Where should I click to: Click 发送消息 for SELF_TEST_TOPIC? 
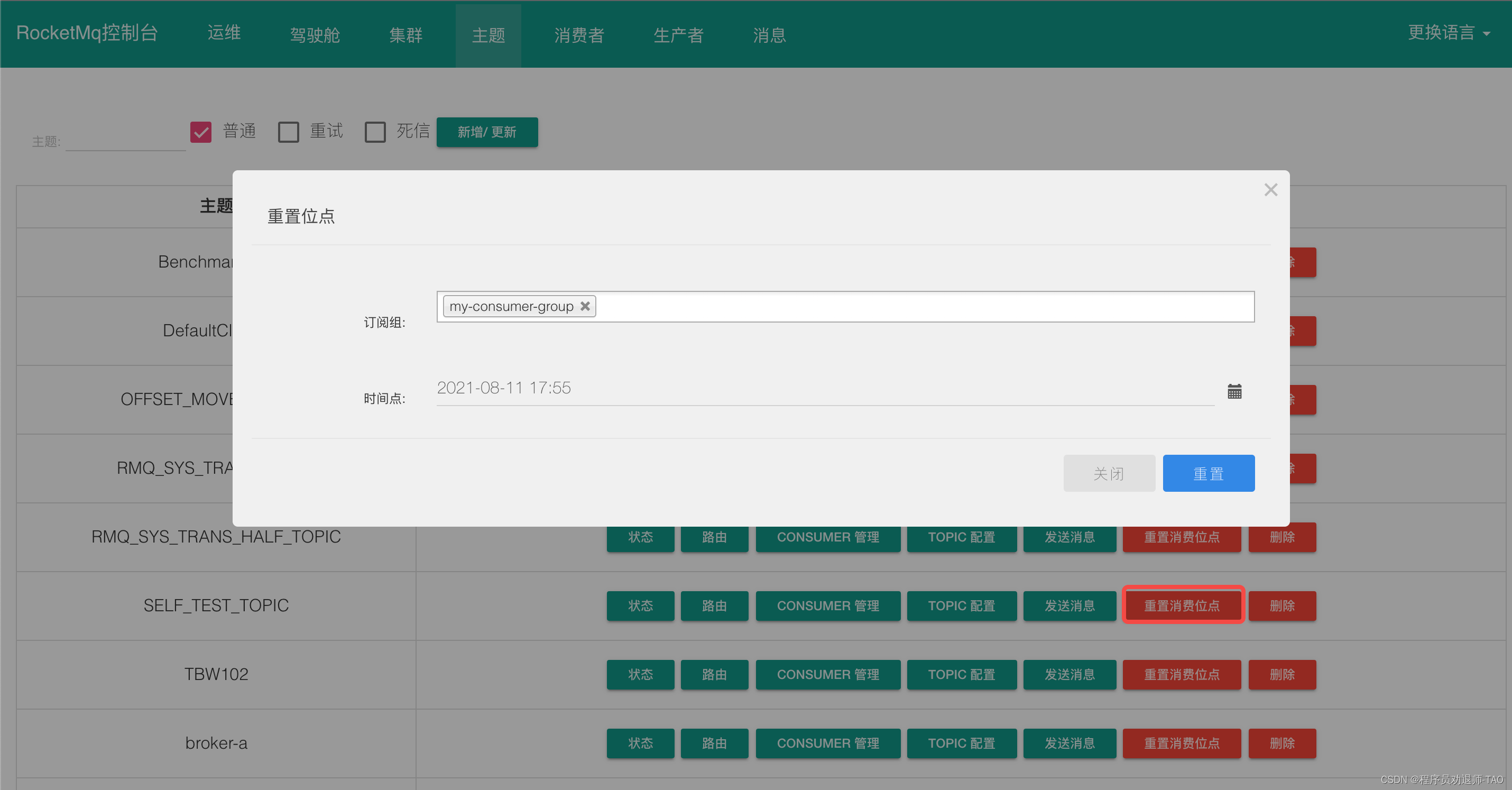(1070, 605)
